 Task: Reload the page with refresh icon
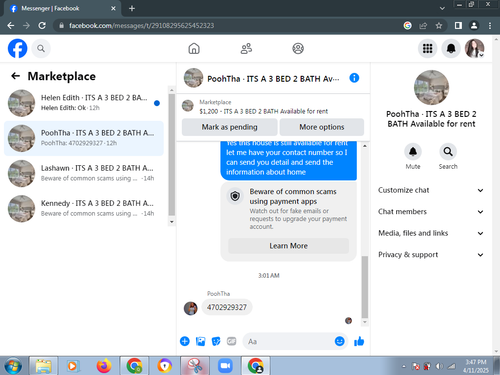click(42, 25)
